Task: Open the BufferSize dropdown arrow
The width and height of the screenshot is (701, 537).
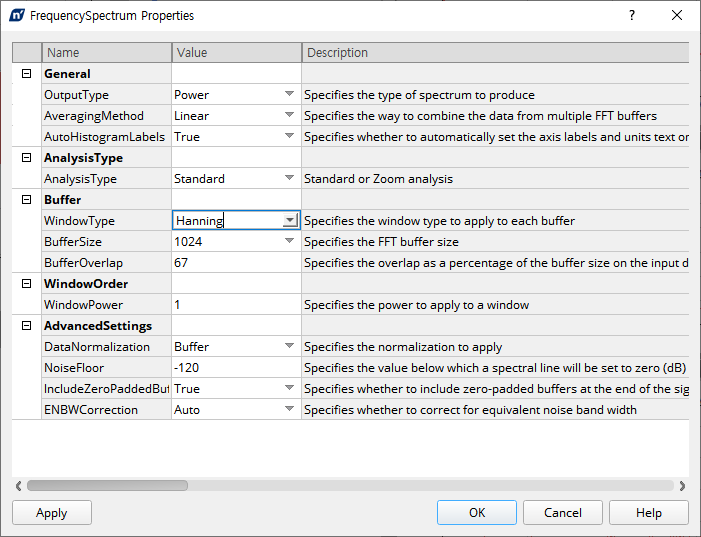Action: pos(289,241)
